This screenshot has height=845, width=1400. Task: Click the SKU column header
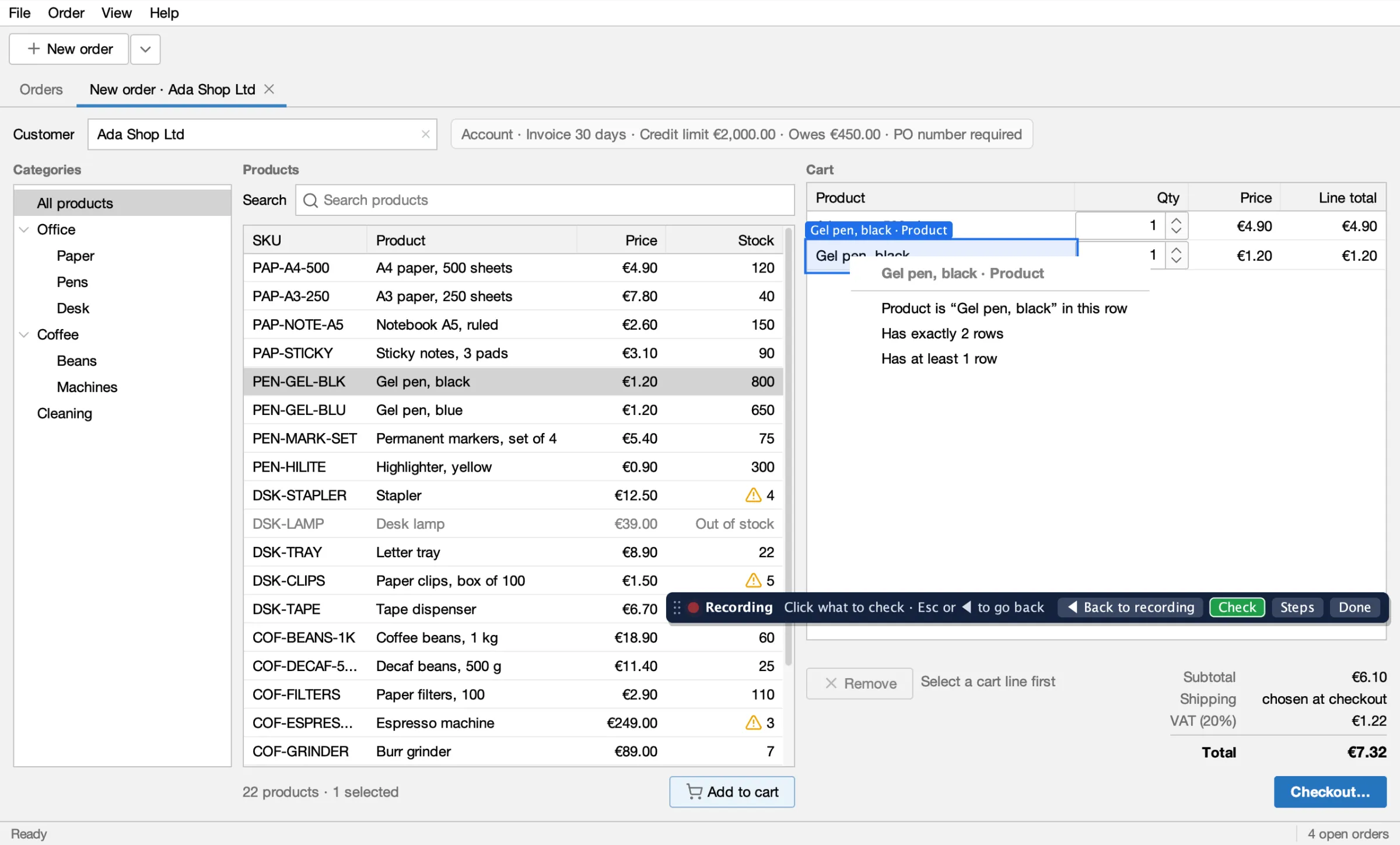[305, 240]
